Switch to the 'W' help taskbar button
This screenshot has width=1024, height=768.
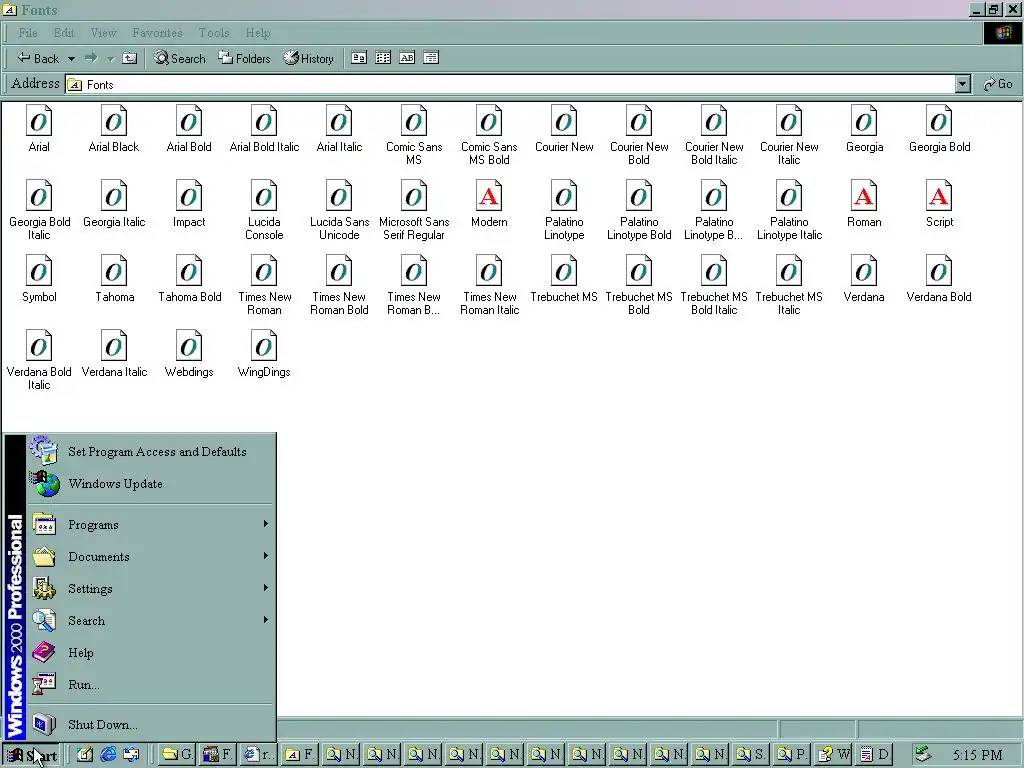834,754
